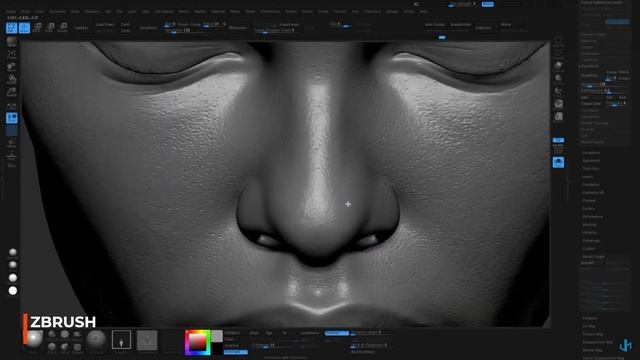Screen dimensions: 640x360
Task: Click the highlighted blue icon on left shelf
Action: [11, 118]
